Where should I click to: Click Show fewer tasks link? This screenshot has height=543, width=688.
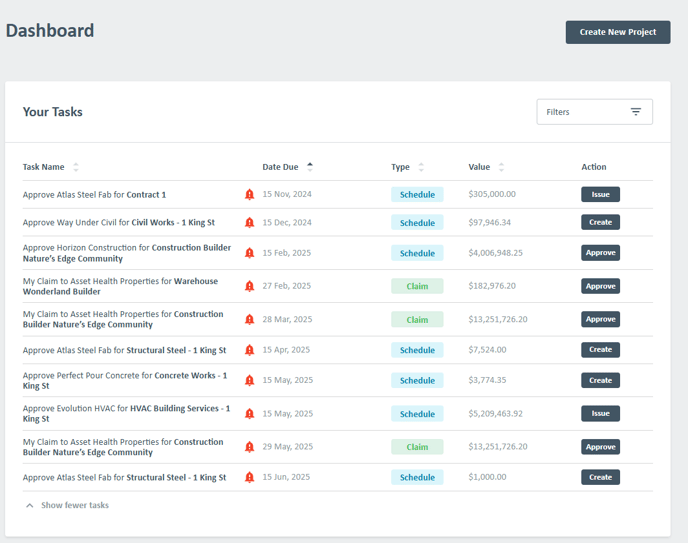(x=75, y=505)
